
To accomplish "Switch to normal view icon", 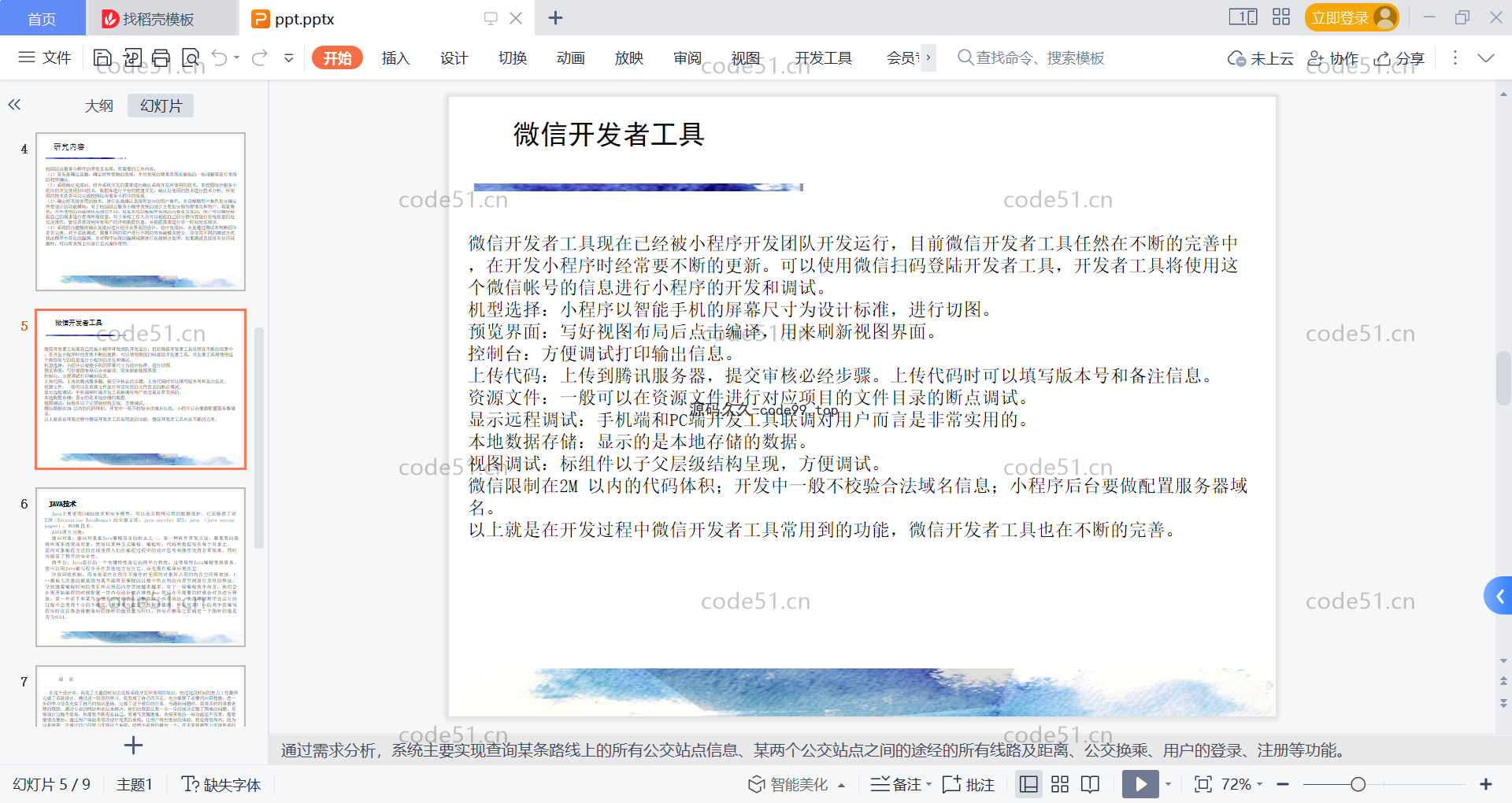I will tap(1028, 784).
